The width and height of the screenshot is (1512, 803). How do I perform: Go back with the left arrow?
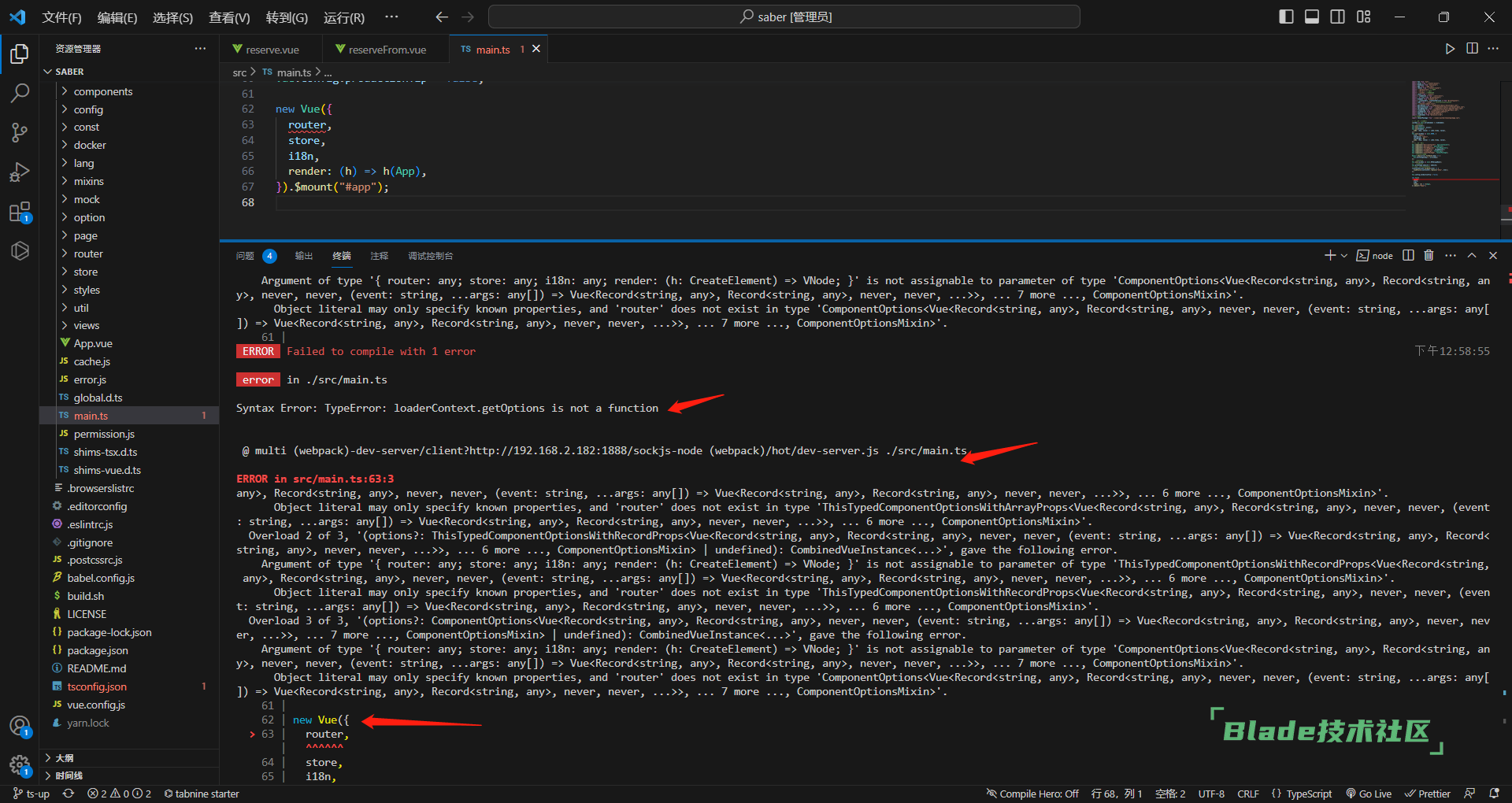pyautogui.click(x=442, y=17)
